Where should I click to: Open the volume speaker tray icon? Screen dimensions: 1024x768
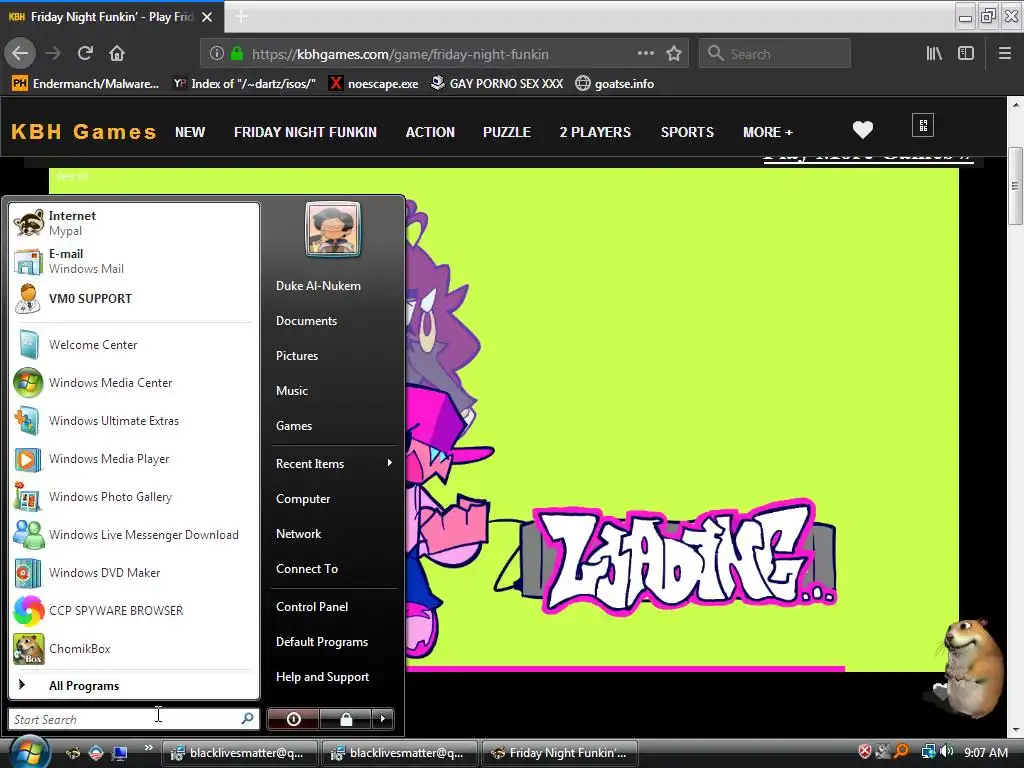point(947,752)
